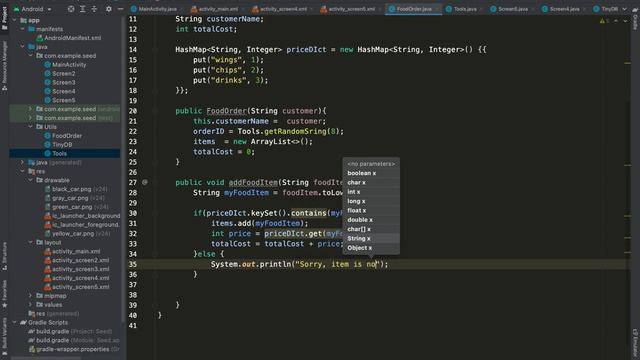
Task: Select black_car.png drawable
Action: point(76,189)
